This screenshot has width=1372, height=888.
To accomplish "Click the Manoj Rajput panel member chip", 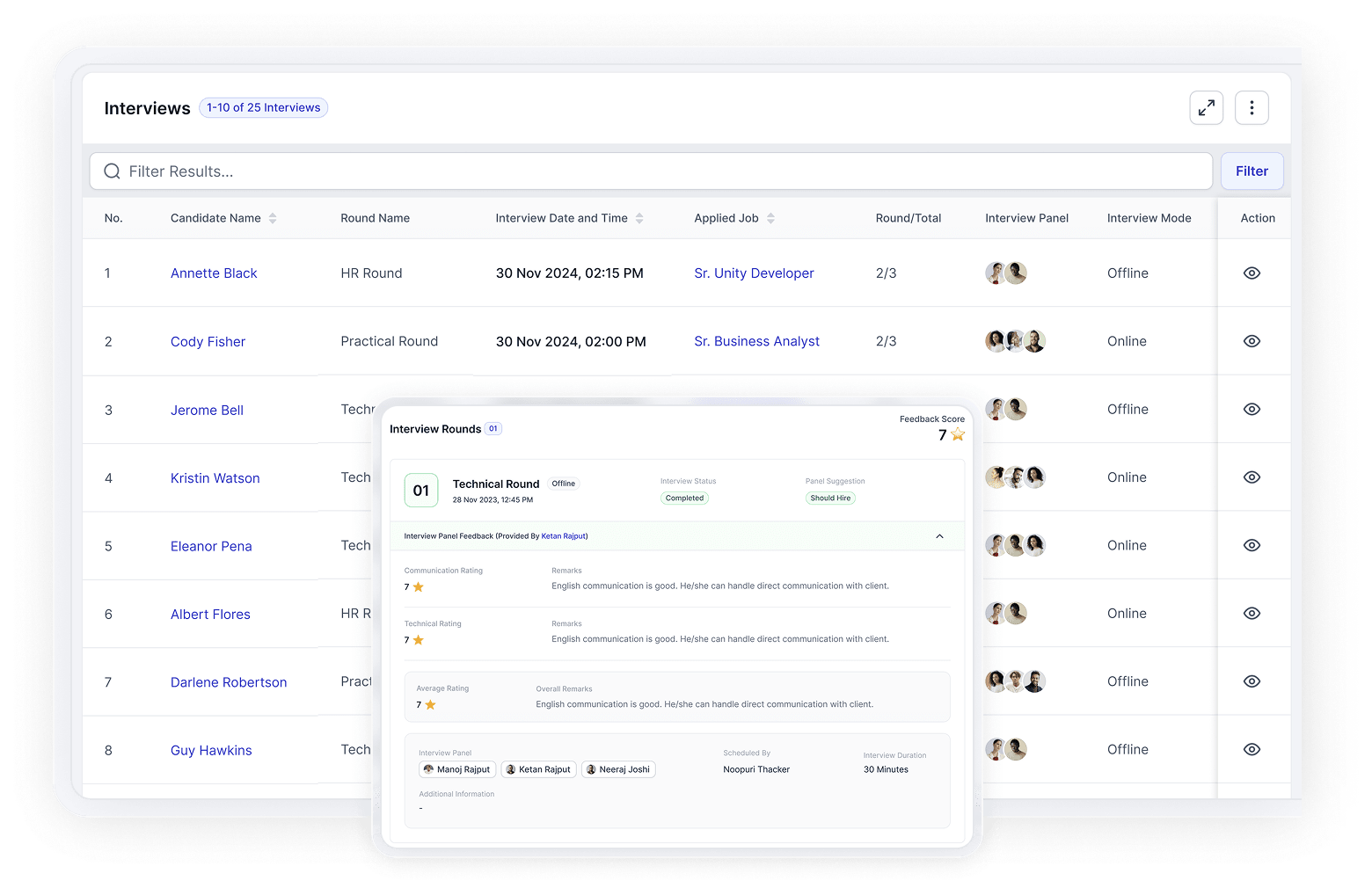I will point(456,769).
